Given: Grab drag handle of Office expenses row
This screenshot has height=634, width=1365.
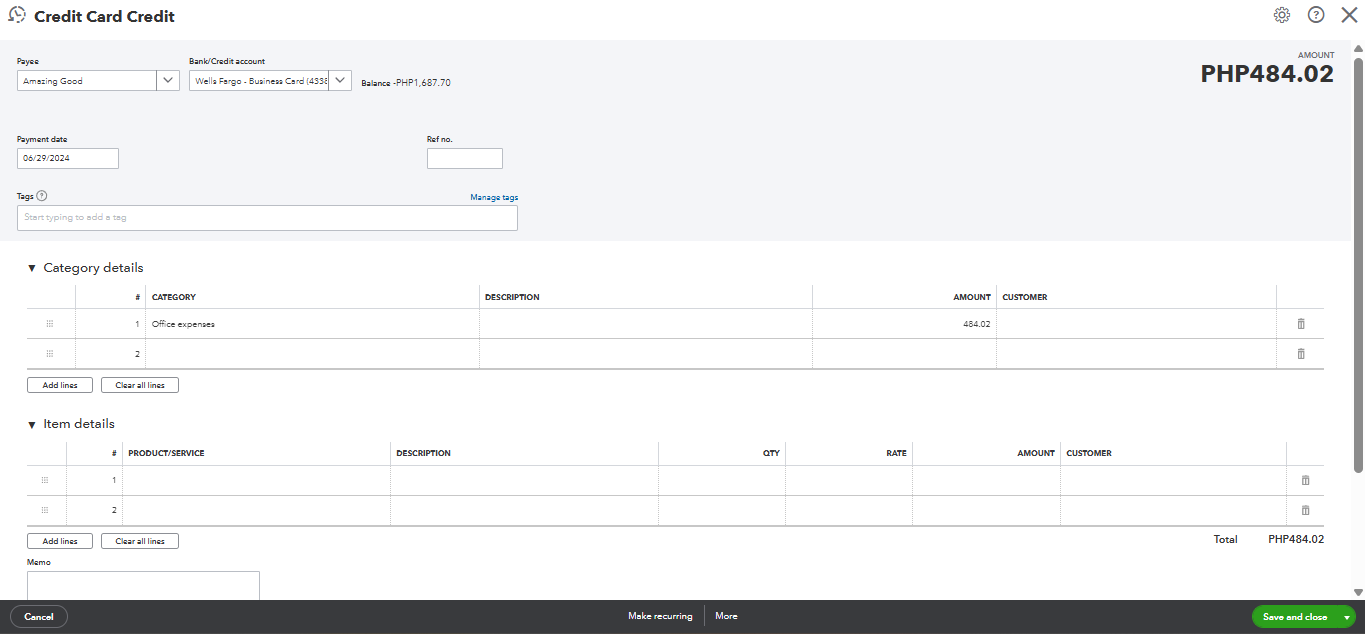Looking at the screenshot, I should (x=49, y=324).
